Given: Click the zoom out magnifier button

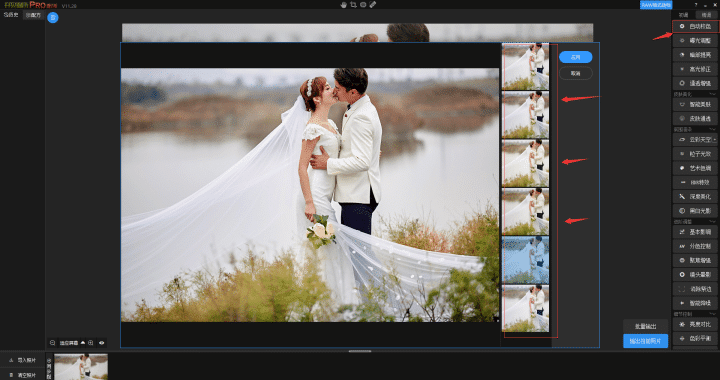Looking at the screenshot, I should [53, 343].
